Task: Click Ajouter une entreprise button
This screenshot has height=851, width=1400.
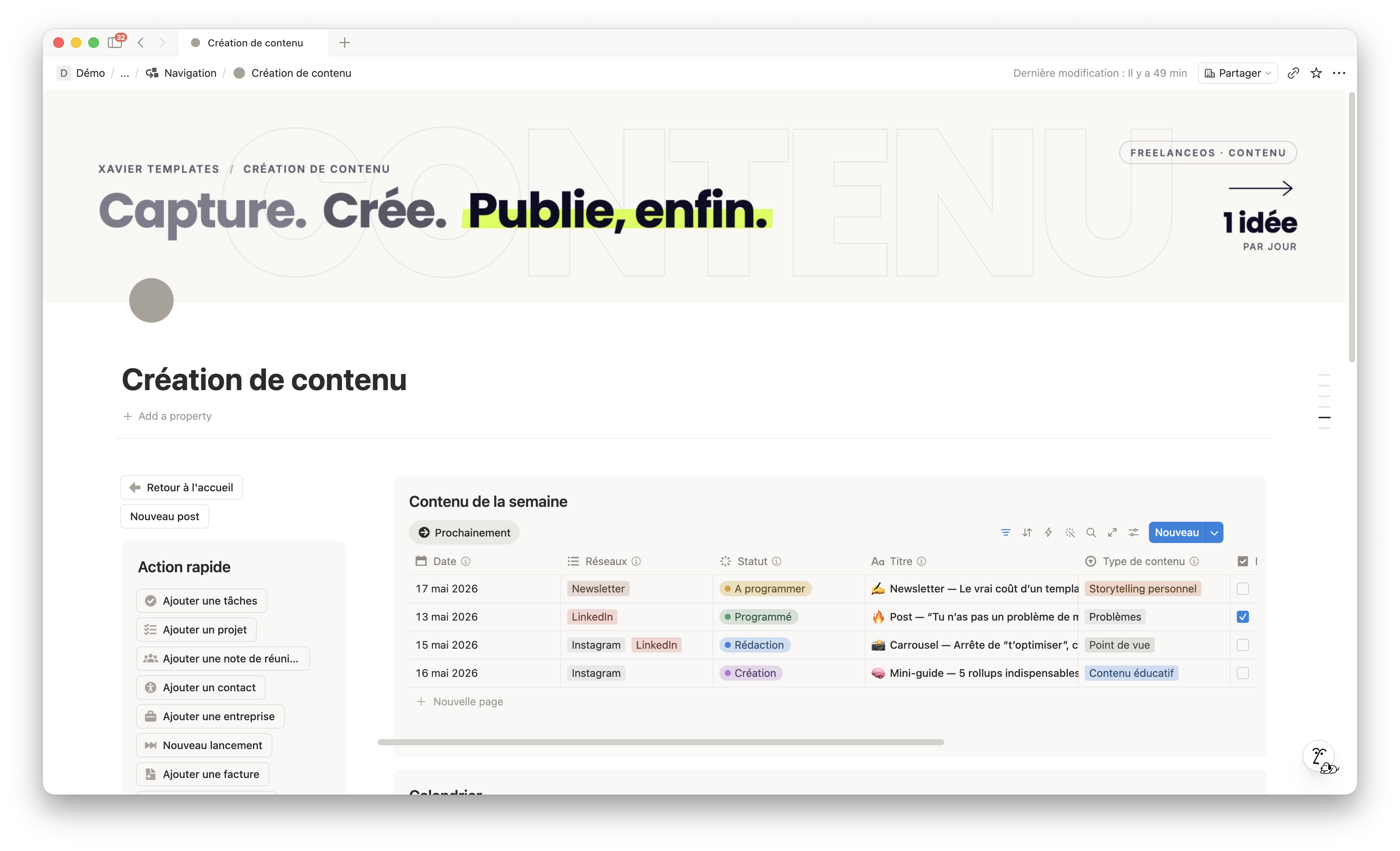Action: pyautogui.click(x=211, y=716)
